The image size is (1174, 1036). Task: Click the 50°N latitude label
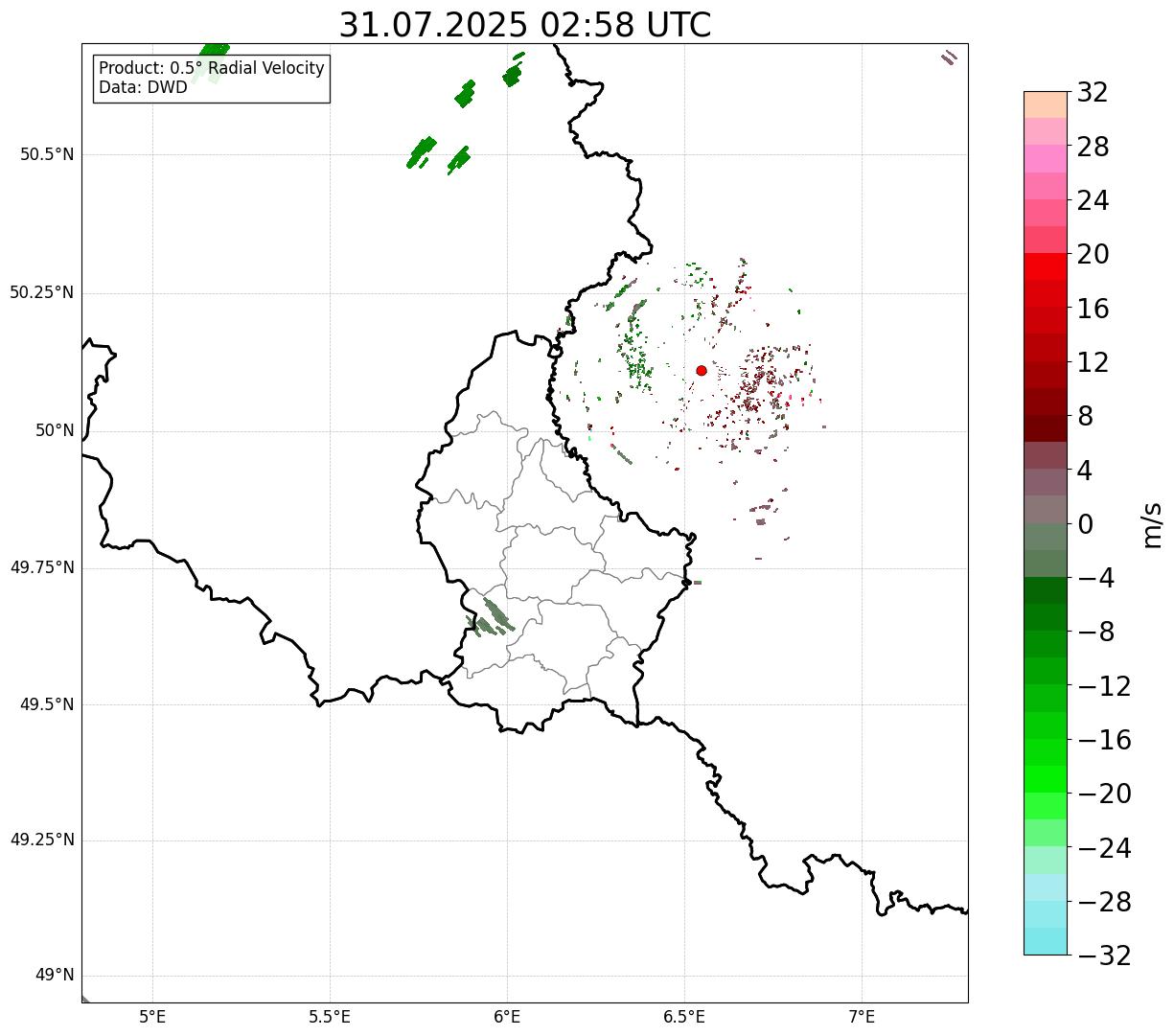[56, 430]
